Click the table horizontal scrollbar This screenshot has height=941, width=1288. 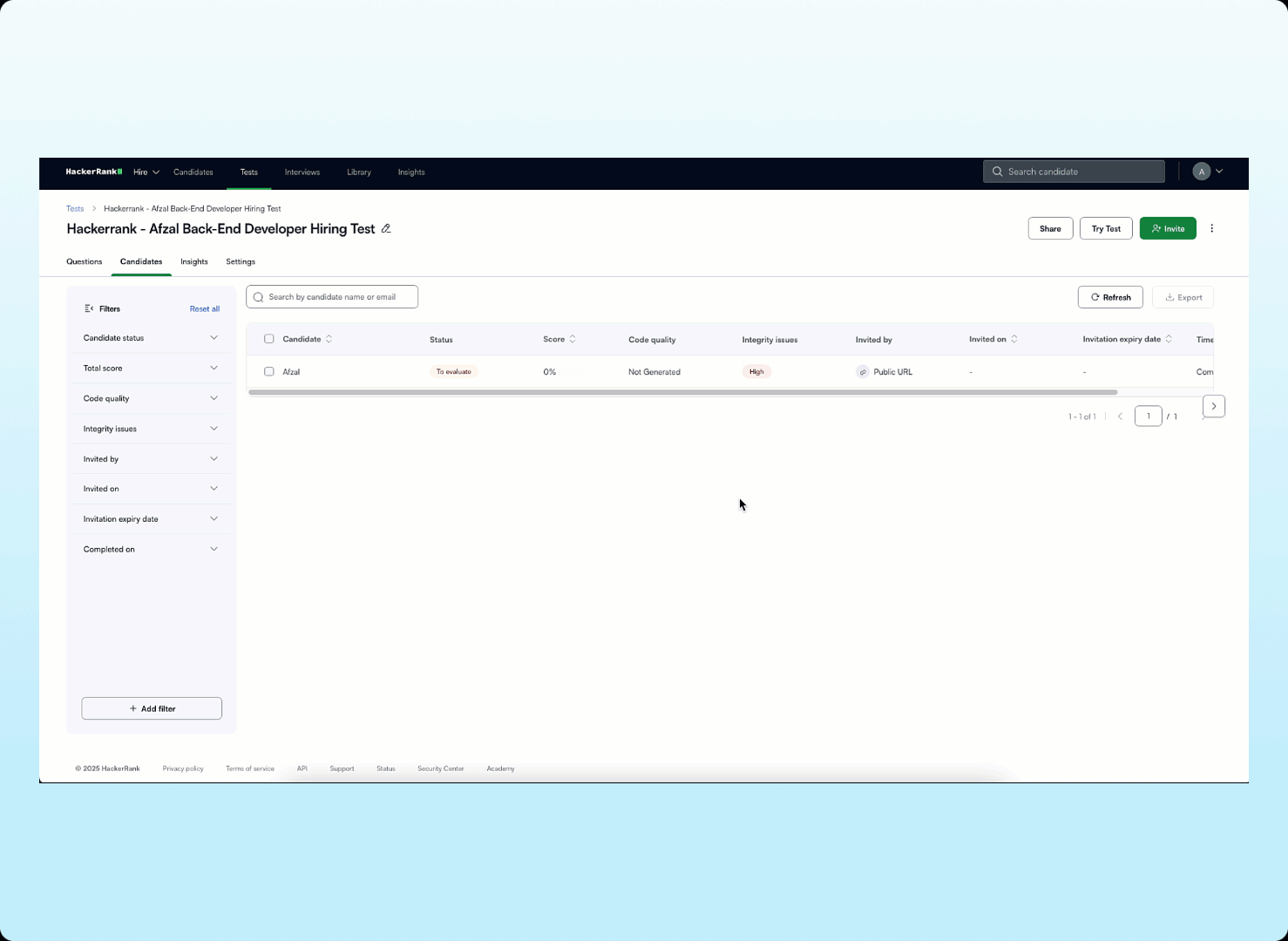click(x=682, y=392)
